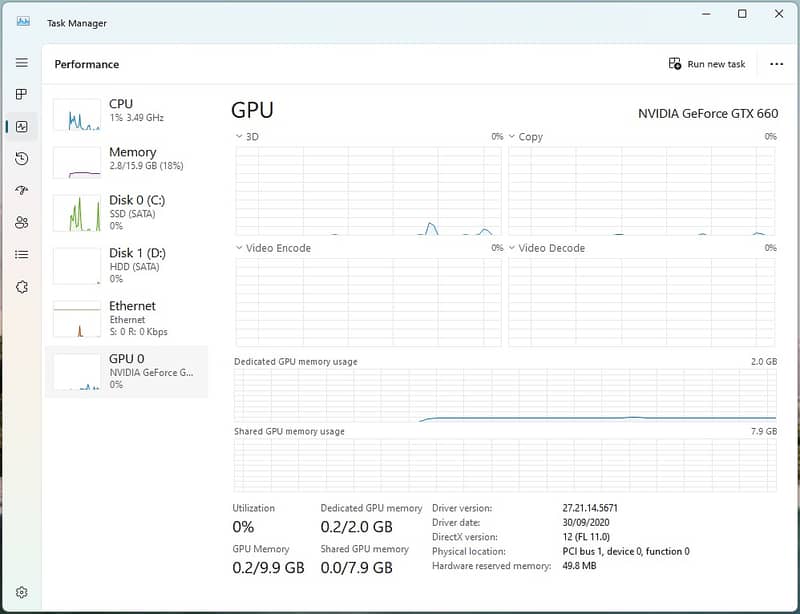Click the Task Manager app icon
Screen dimensions: 800x614
coord(23,21)
